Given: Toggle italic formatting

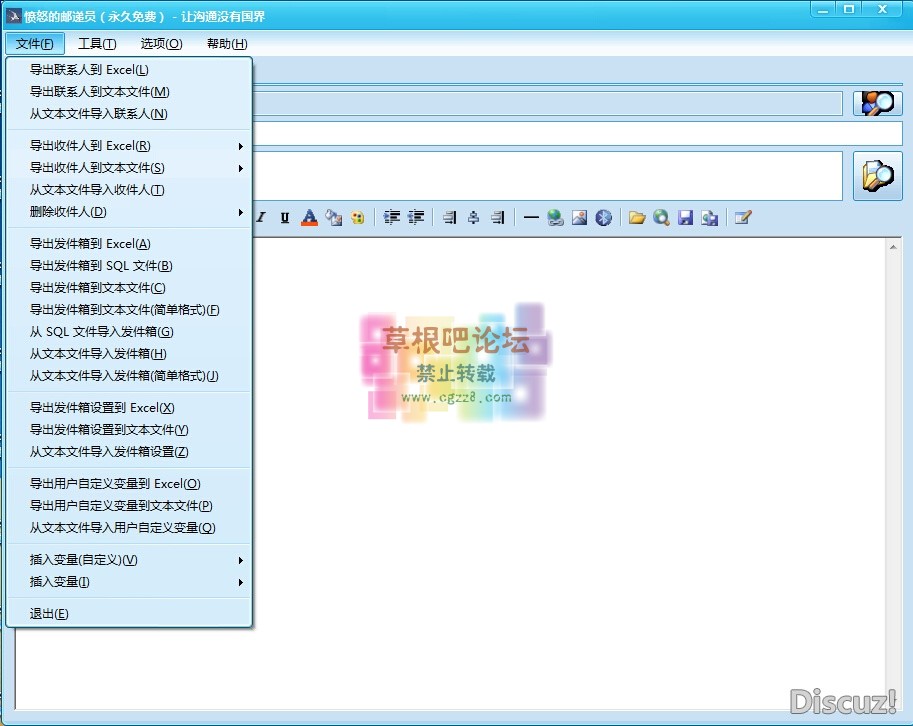Looking at the screenshot, I should tap(260, 217).
